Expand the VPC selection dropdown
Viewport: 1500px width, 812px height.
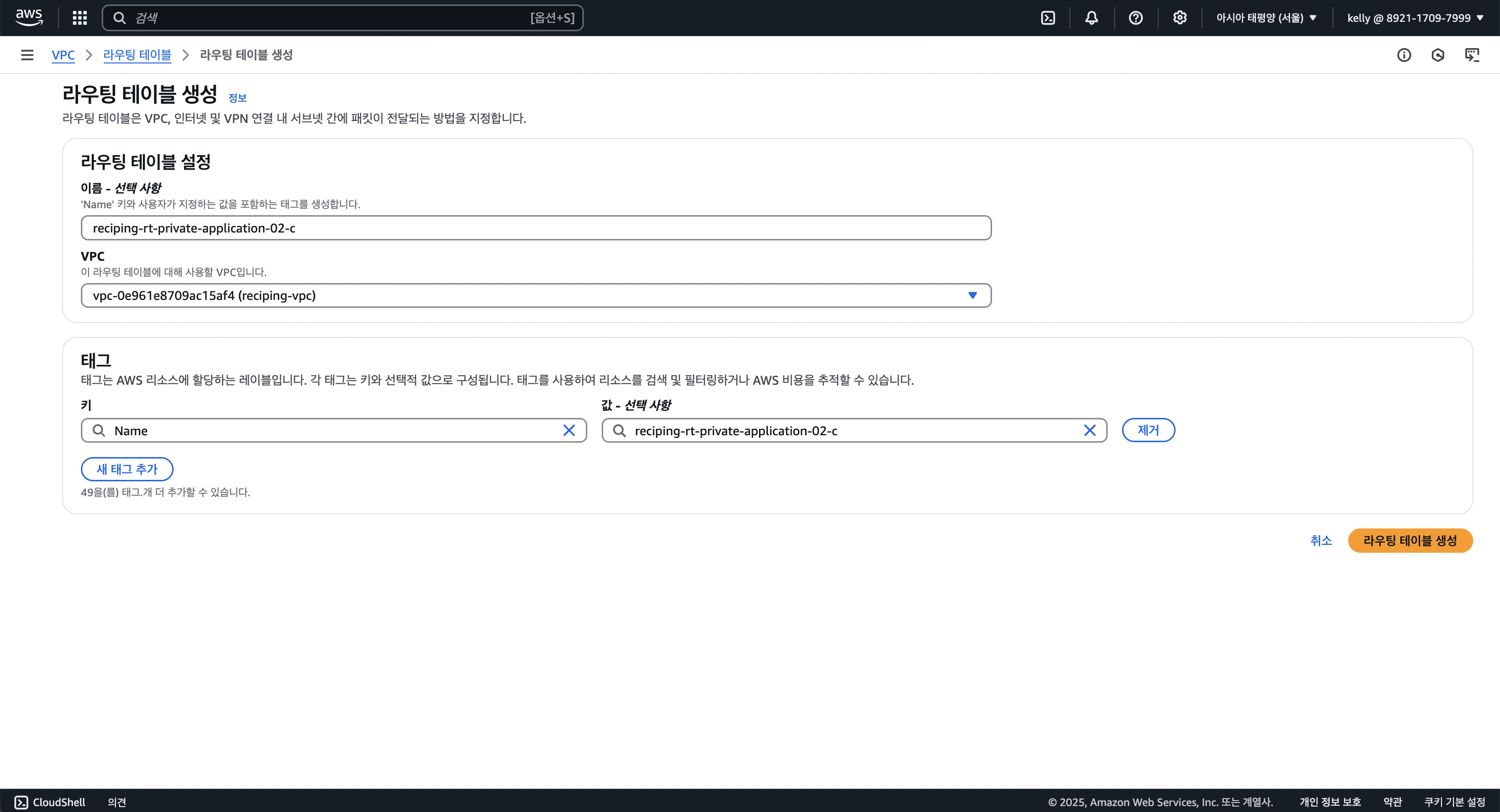[x=972, y=295]
